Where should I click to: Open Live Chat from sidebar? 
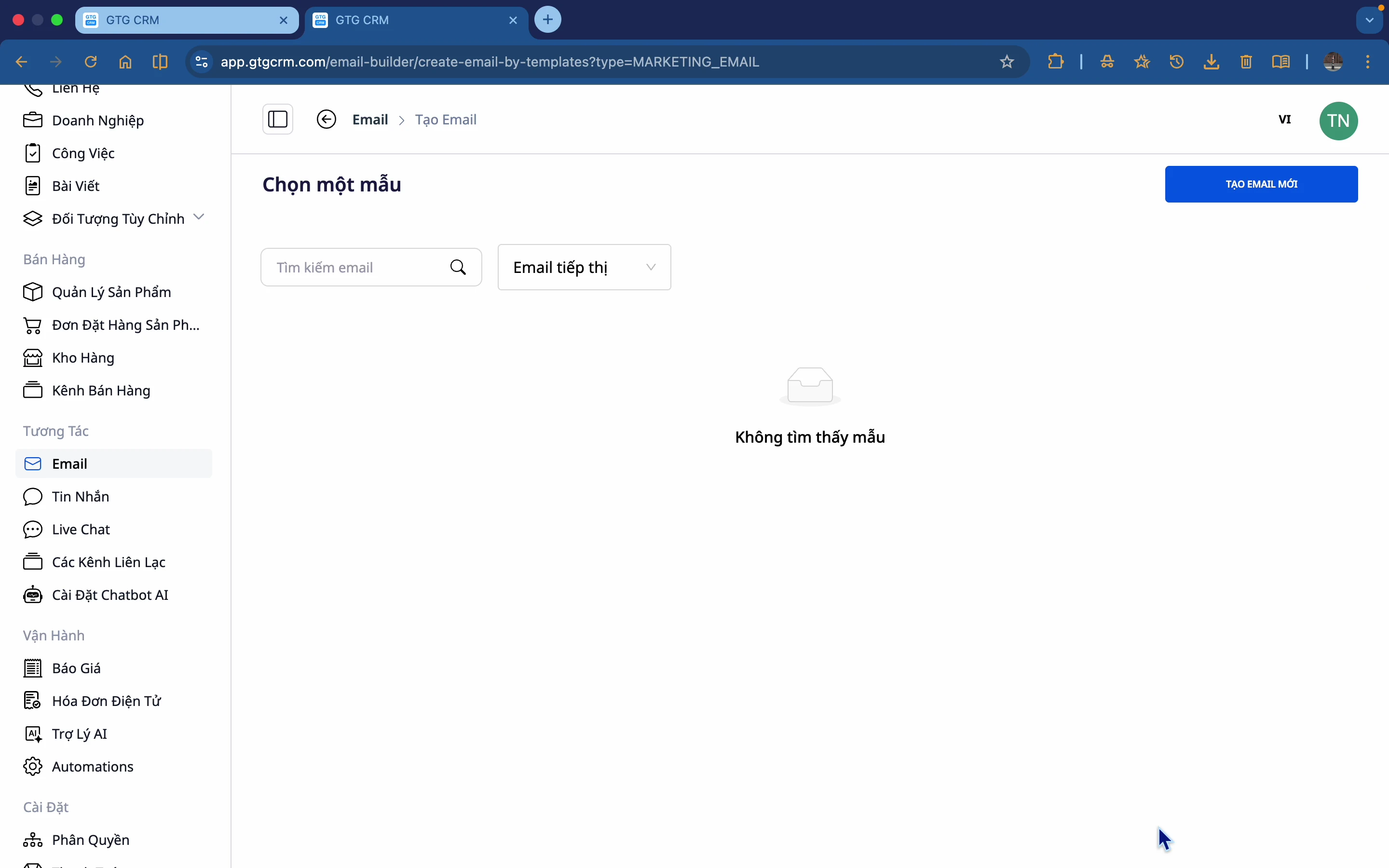point(81,529)
